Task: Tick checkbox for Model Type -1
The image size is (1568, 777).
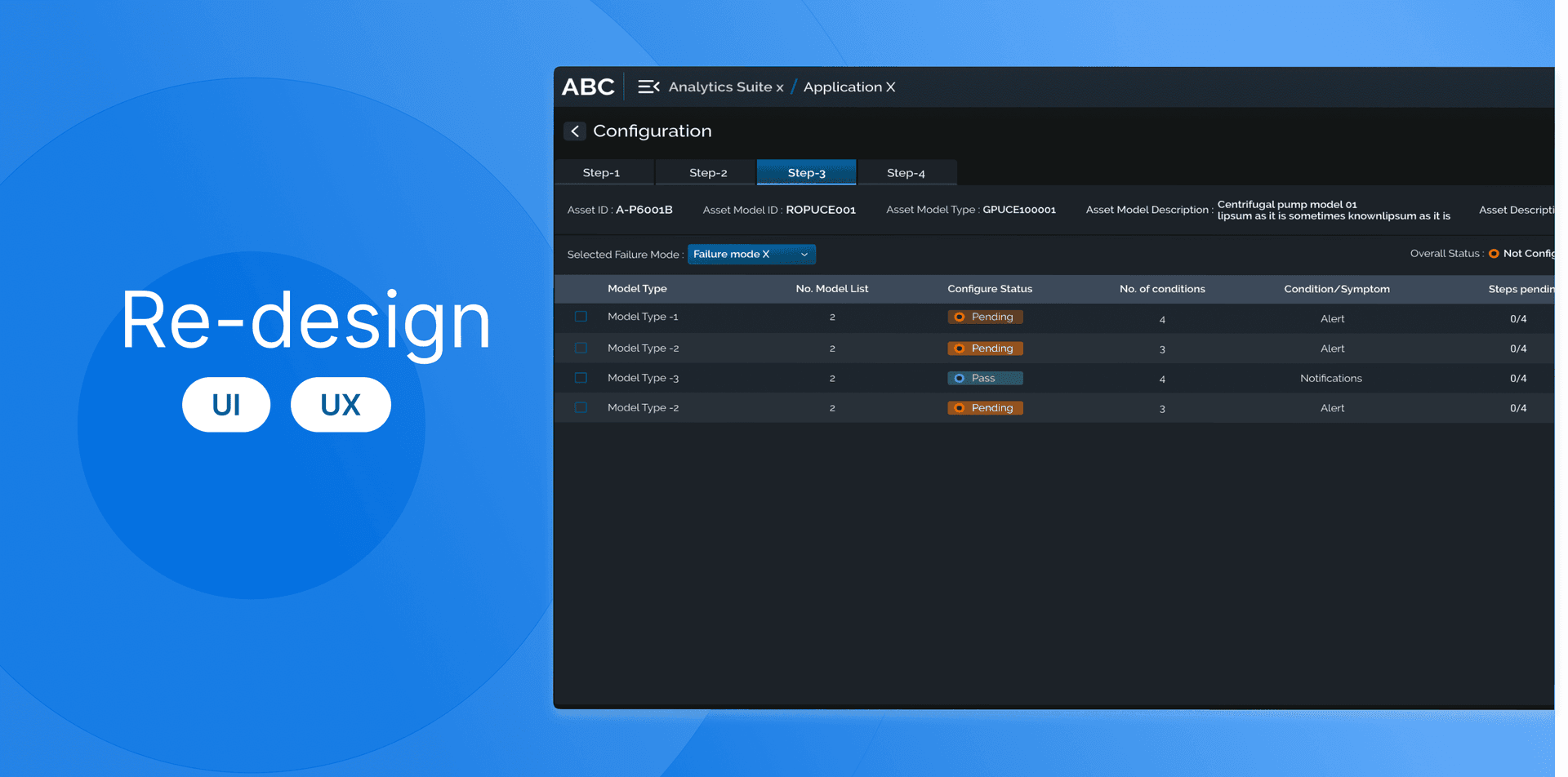Action: (x=581, y=317)
